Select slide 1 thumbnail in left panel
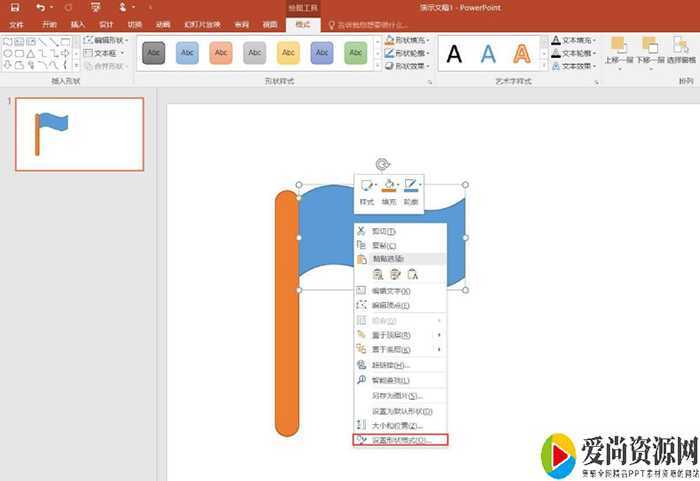The image size is (700, 481). point(79,134)
